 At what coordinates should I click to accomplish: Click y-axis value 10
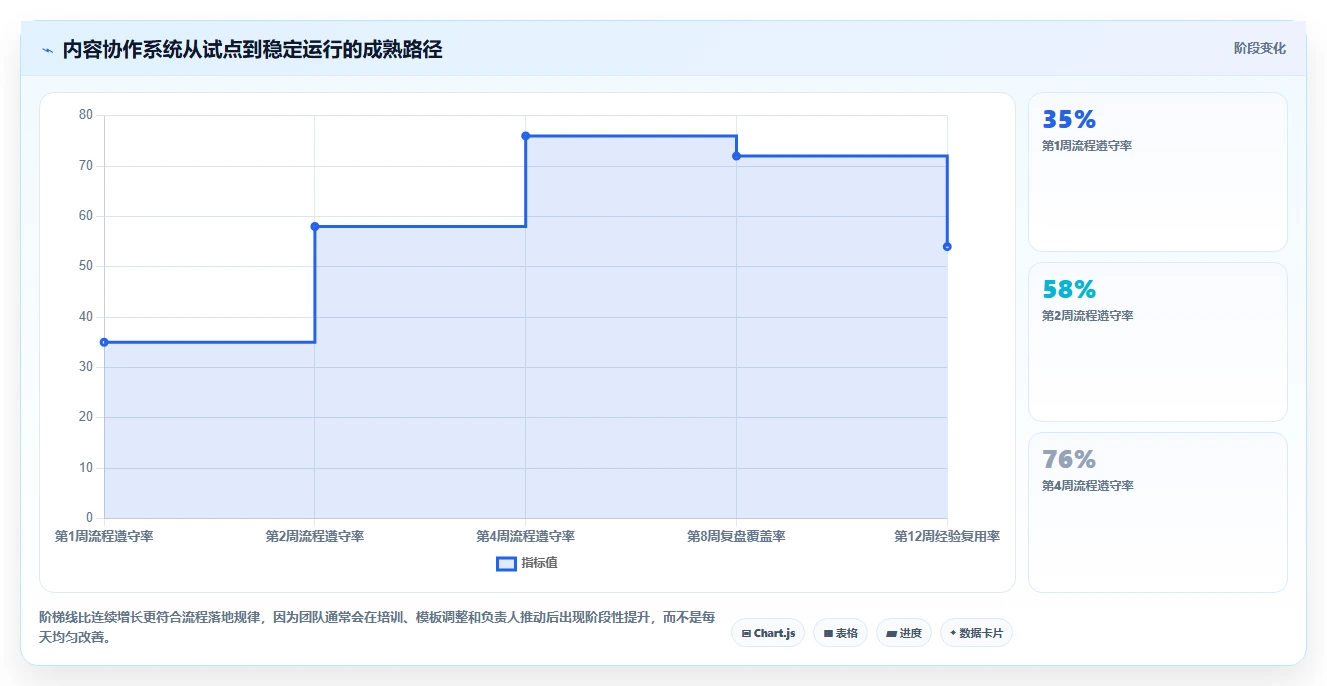click(86, 468)
